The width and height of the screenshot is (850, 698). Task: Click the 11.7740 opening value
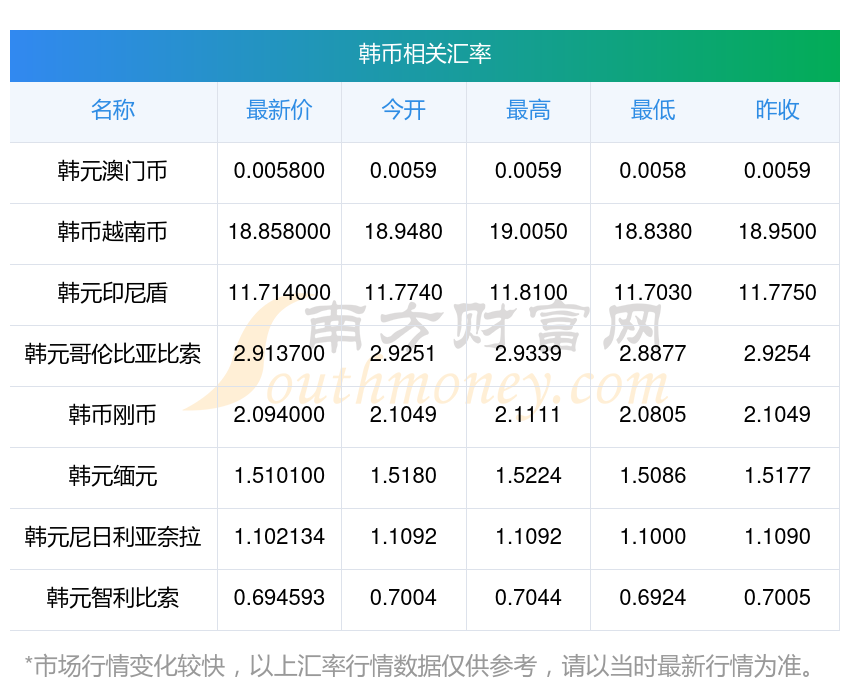(x=403, y=293)
